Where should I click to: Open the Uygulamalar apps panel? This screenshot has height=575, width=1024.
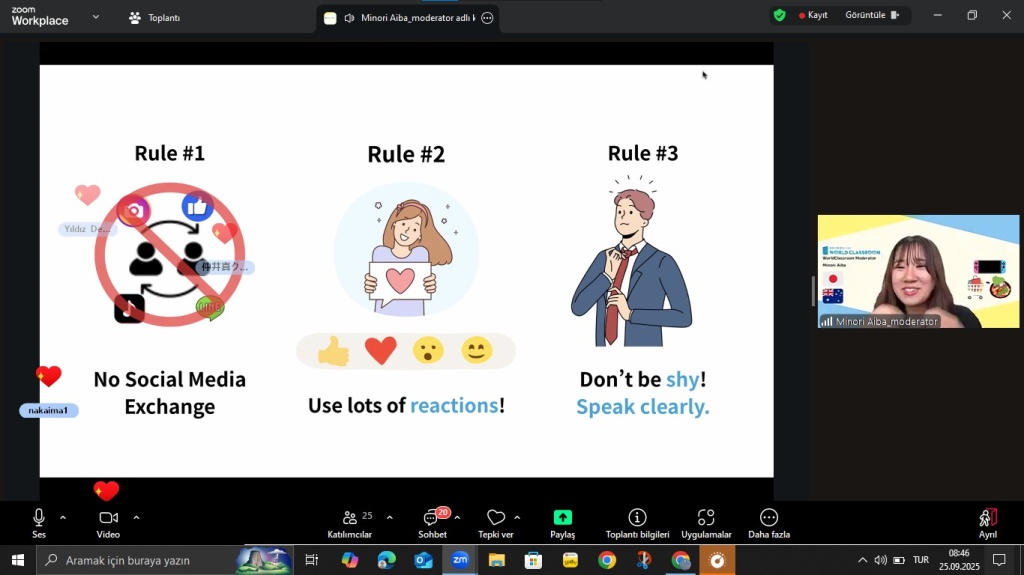pyautogui.click(x=706, y=523)
